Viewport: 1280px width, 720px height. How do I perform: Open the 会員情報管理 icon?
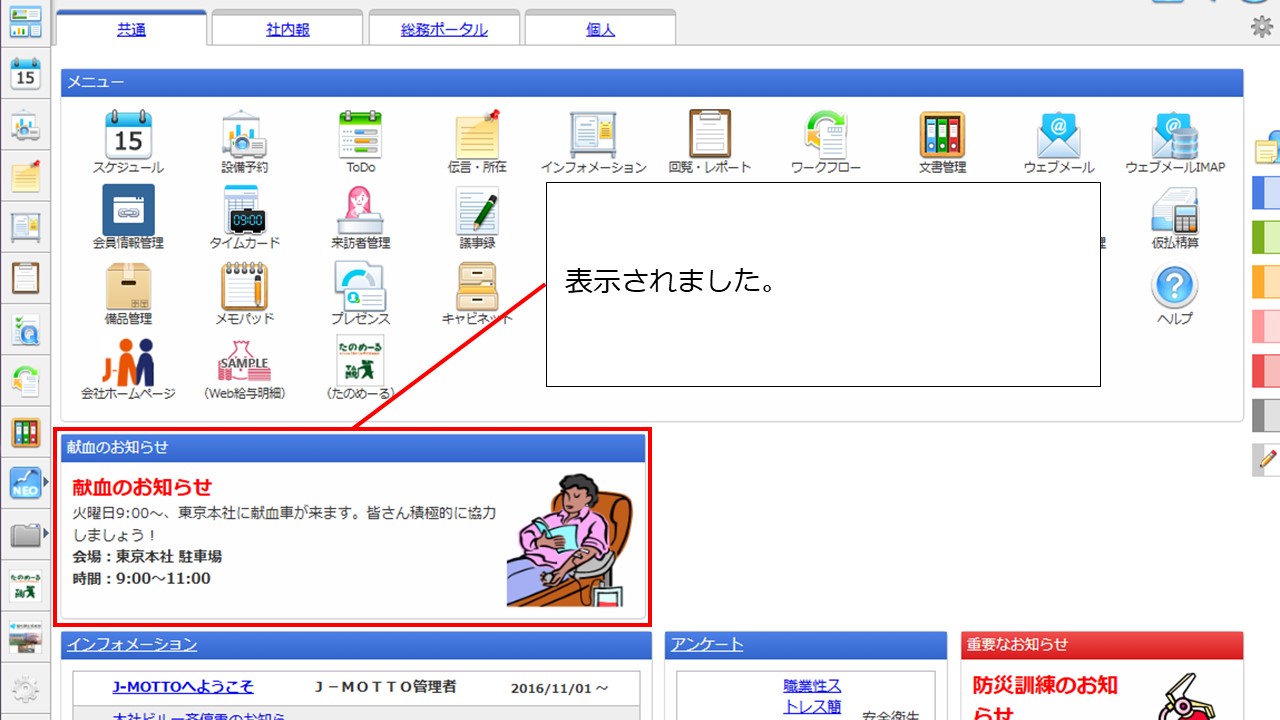click(128, 210)
